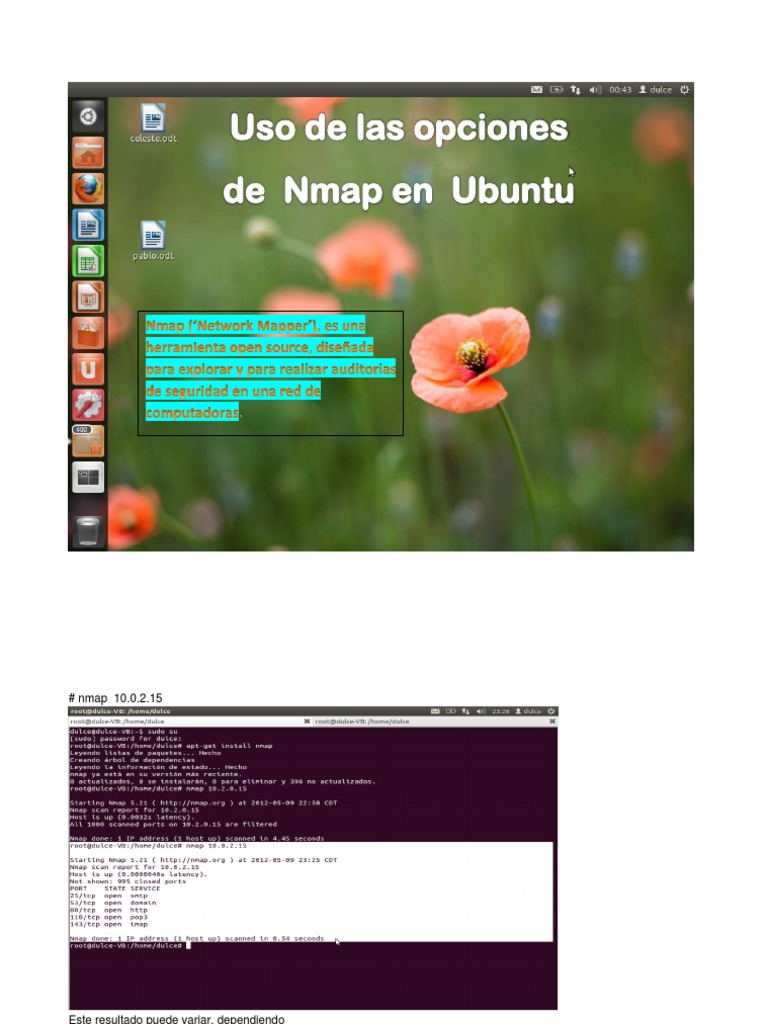Open dulce user menu in terminal panel

point(528,711)
